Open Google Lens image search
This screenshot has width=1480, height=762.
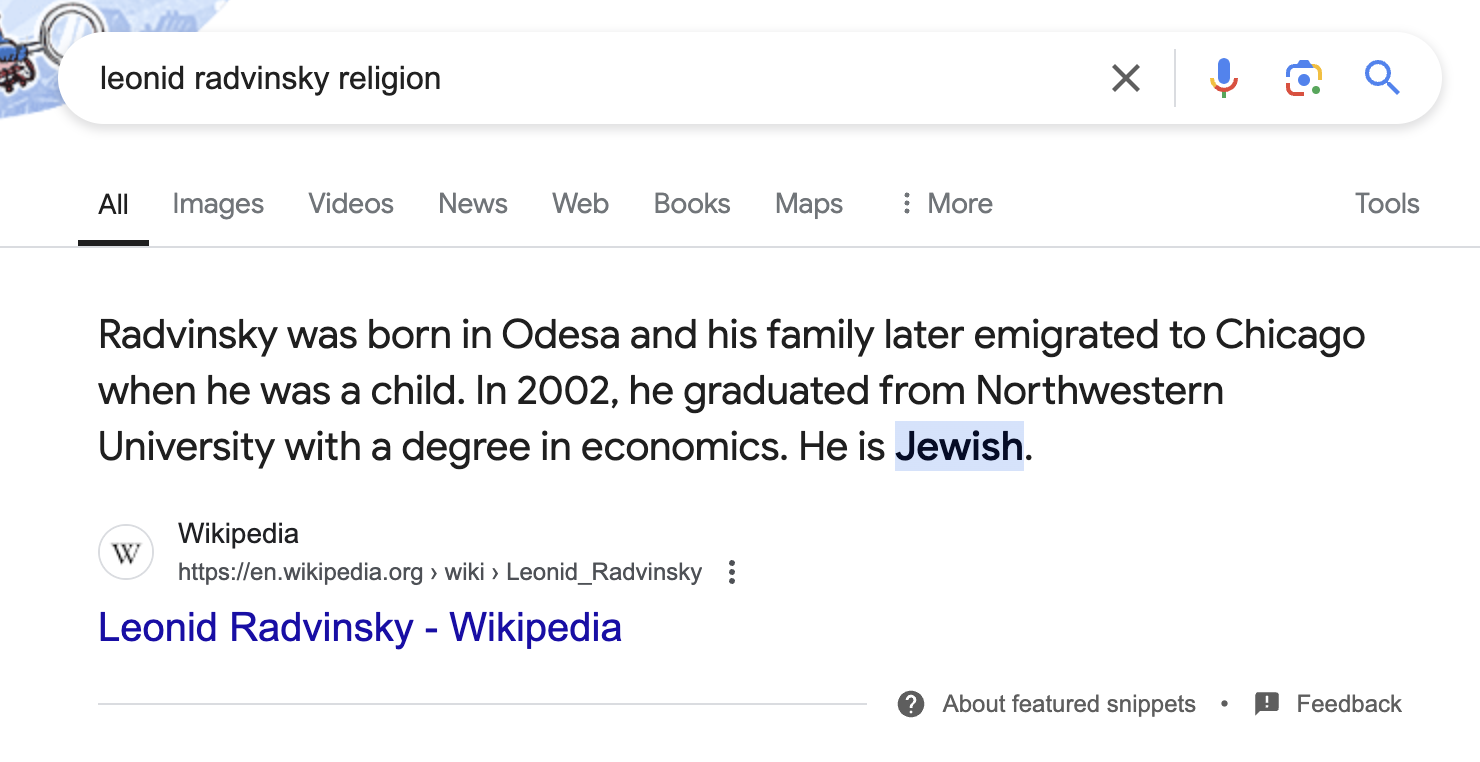(1303, 78)
